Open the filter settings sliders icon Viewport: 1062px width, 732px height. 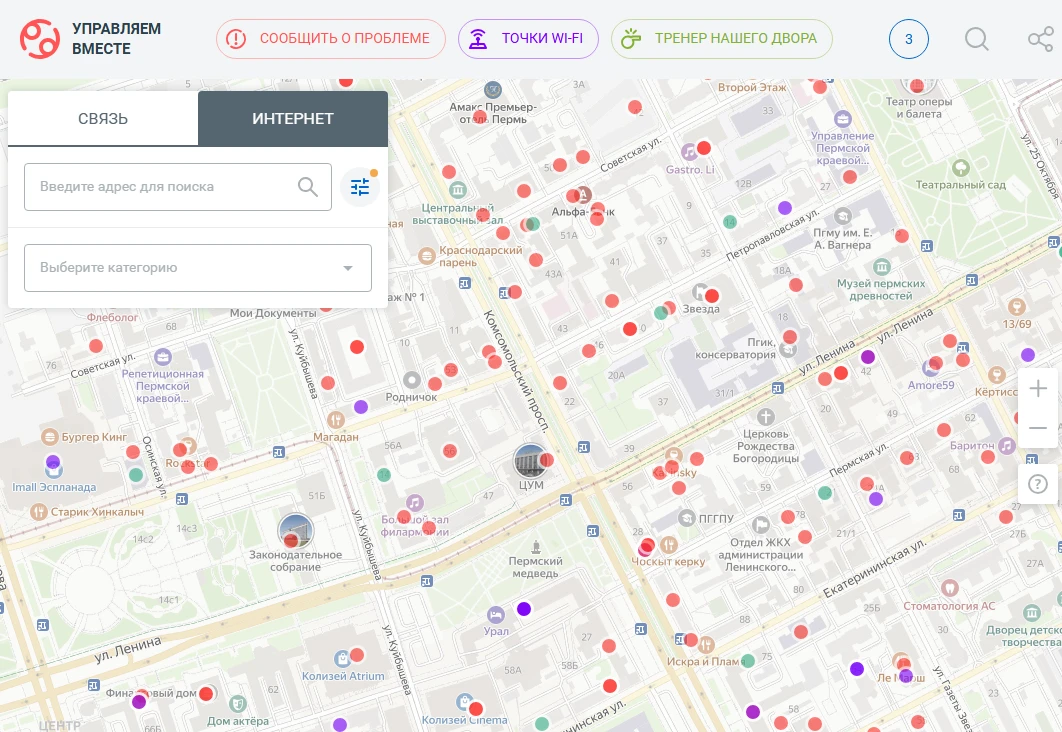pyautogui.click(x=360, y=187)
